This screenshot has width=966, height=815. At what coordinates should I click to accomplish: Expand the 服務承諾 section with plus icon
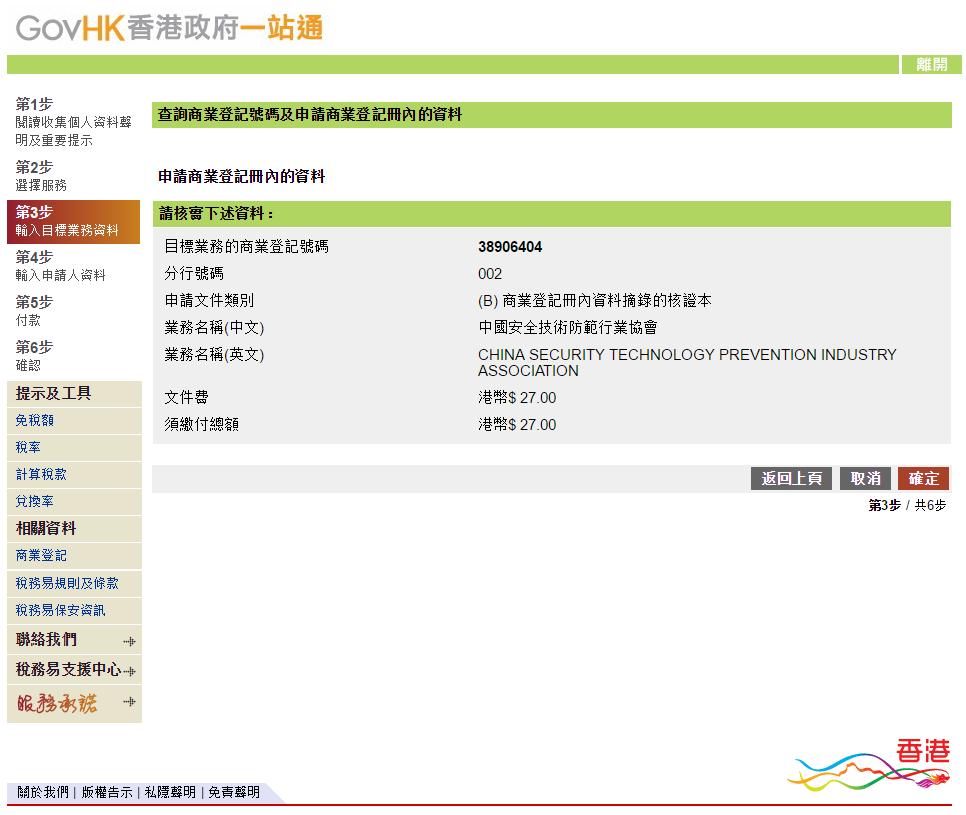click(129, 702)
